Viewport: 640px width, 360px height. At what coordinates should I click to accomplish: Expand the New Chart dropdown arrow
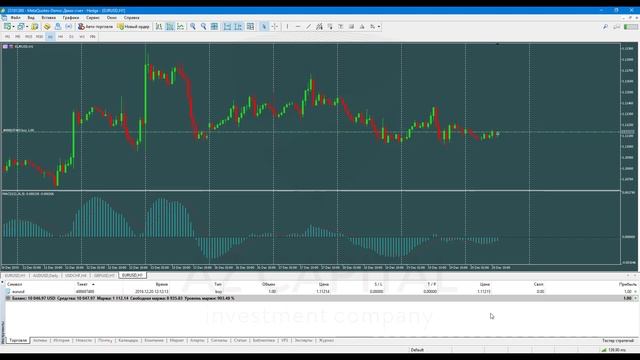point(13,27)
